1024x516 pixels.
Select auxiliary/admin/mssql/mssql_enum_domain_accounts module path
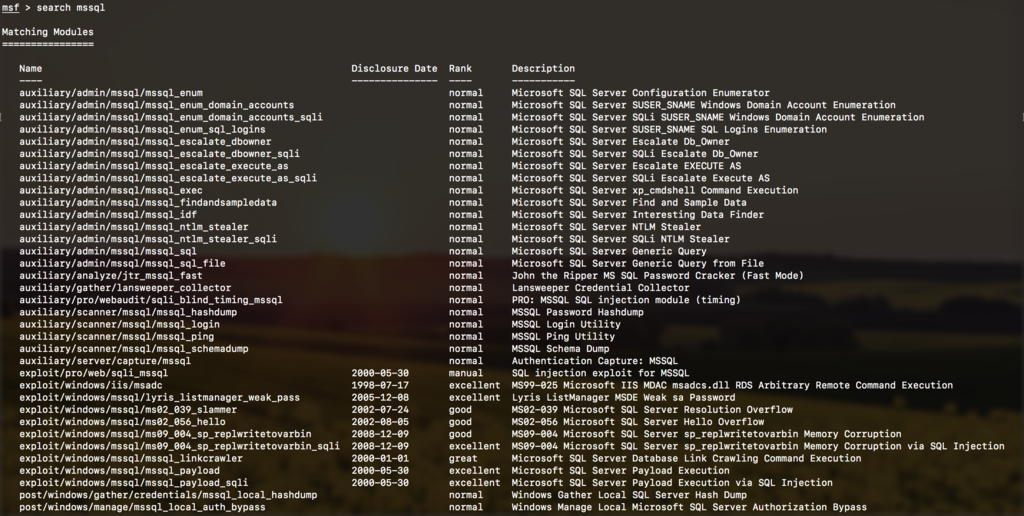[157, 105]
